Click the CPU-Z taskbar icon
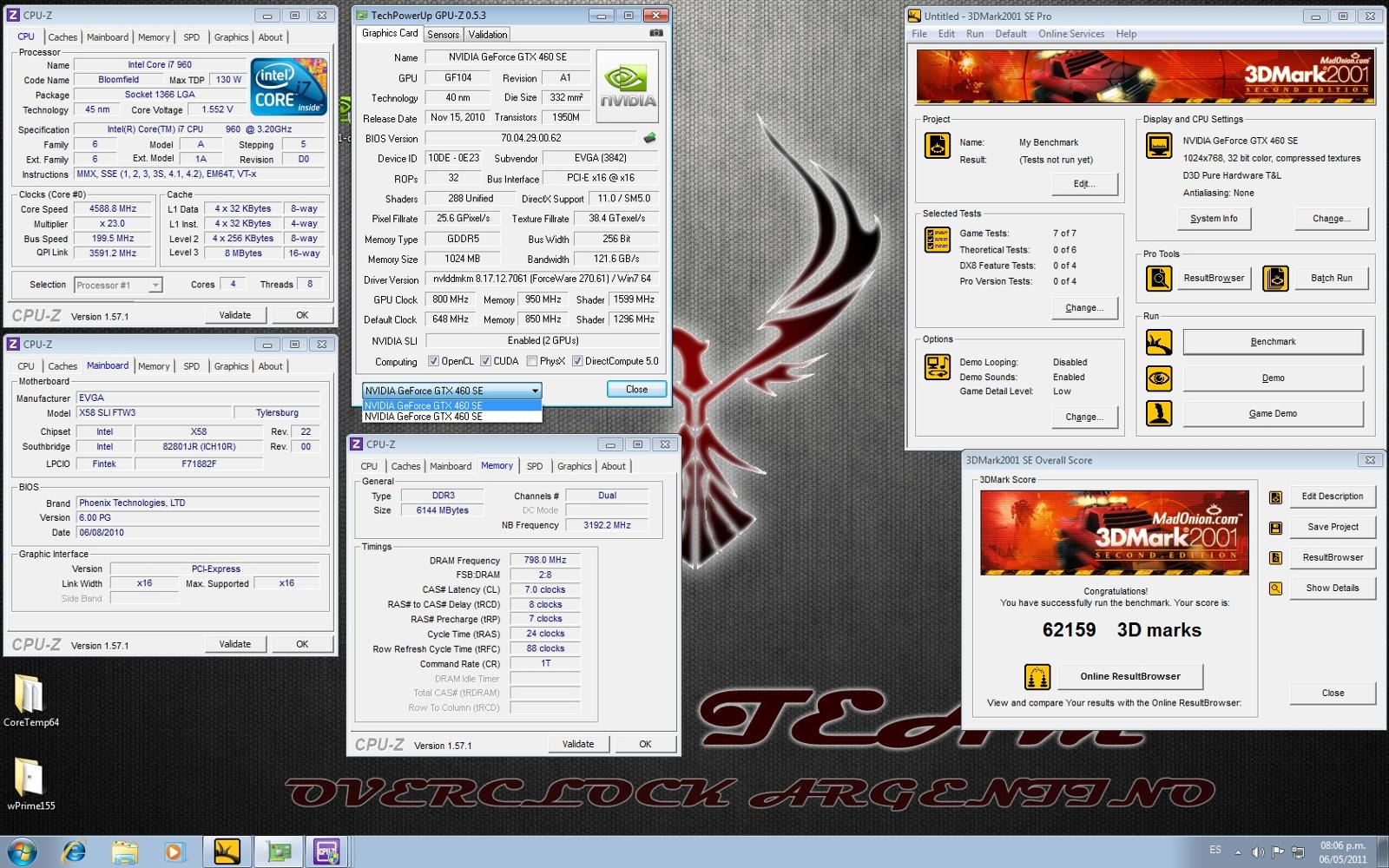This screenshot has width=1389, height=868. (326, 852)
